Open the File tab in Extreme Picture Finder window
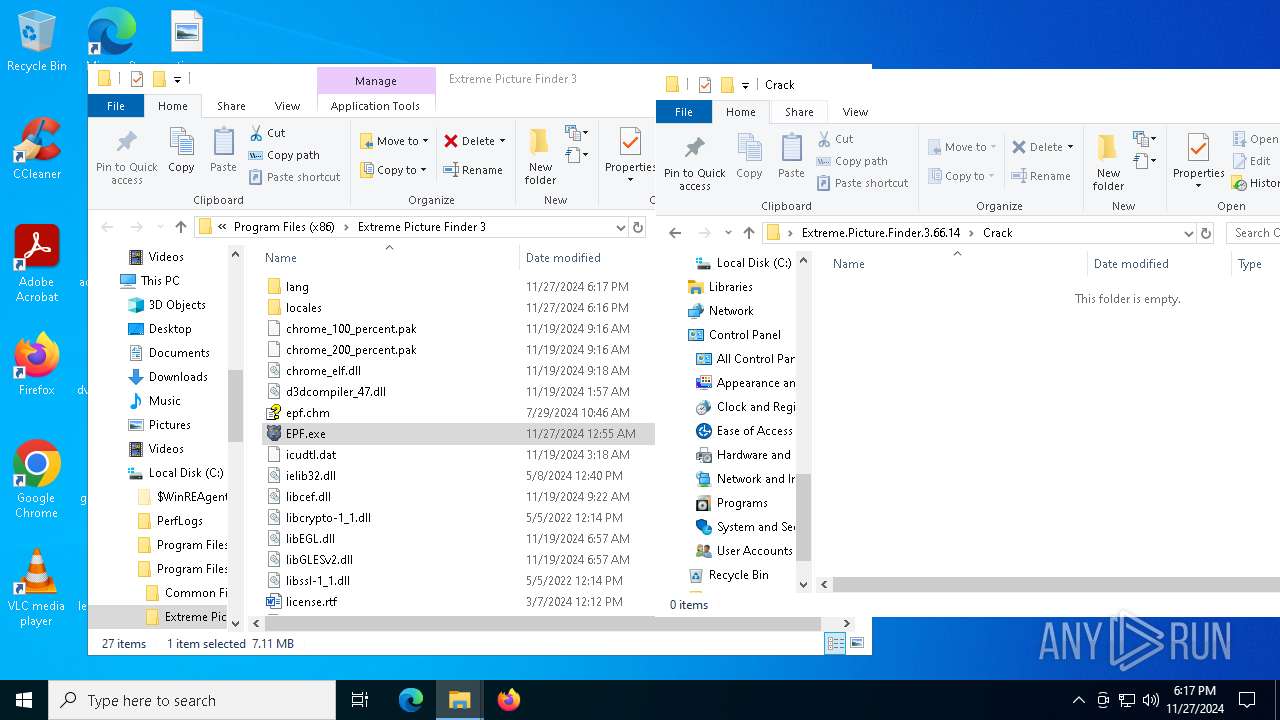 (x=116, y=106)
